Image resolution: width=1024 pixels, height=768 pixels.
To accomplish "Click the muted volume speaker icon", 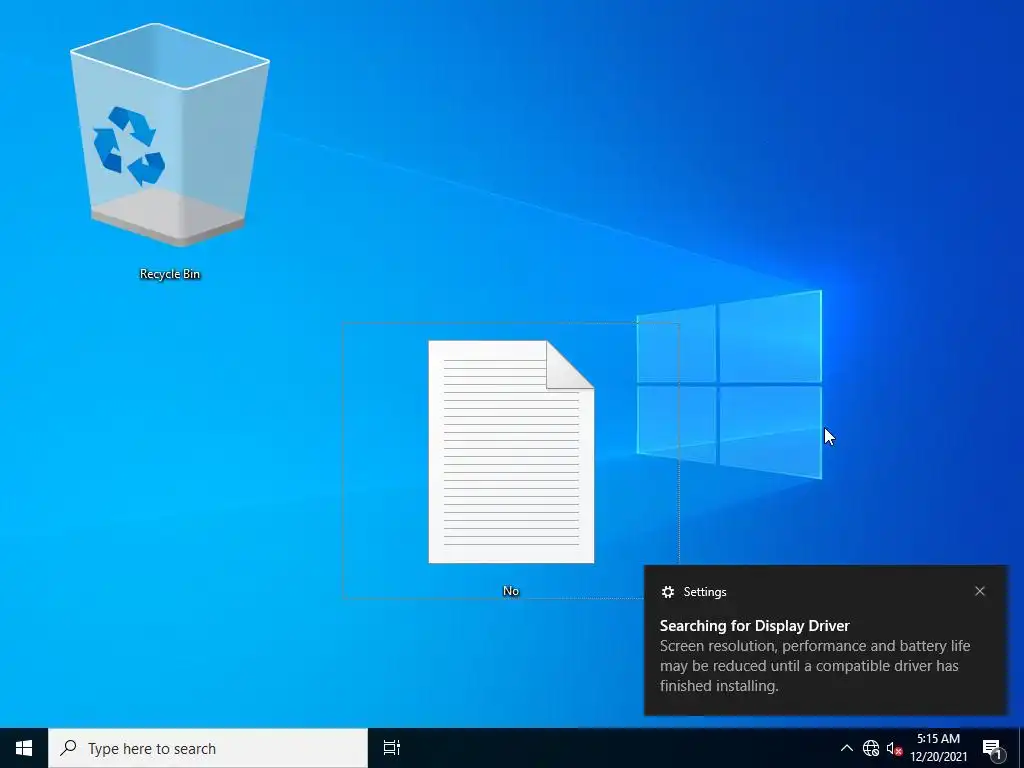I will point(894,748).
